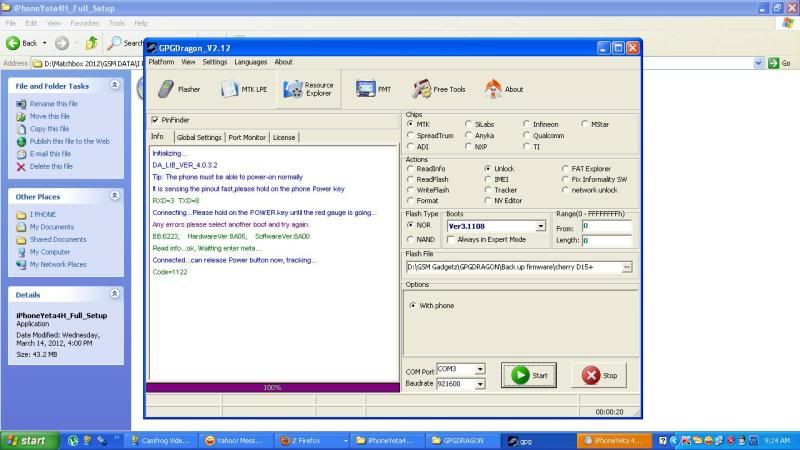Select the FAT Explorer action
The height and width of the screenshot is (450, 800).
click(565, 169)
